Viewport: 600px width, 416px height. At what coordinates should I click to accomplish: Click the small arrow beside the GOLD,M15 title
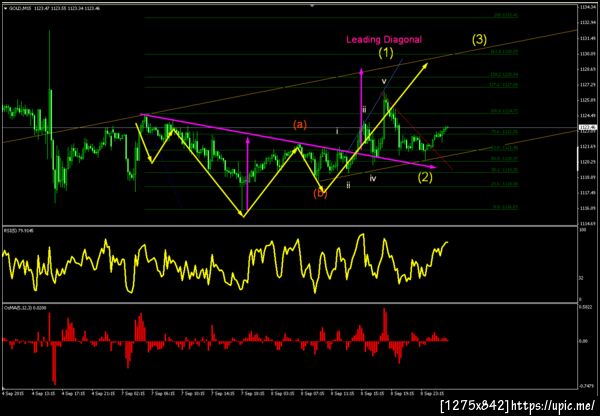(5, 8)
